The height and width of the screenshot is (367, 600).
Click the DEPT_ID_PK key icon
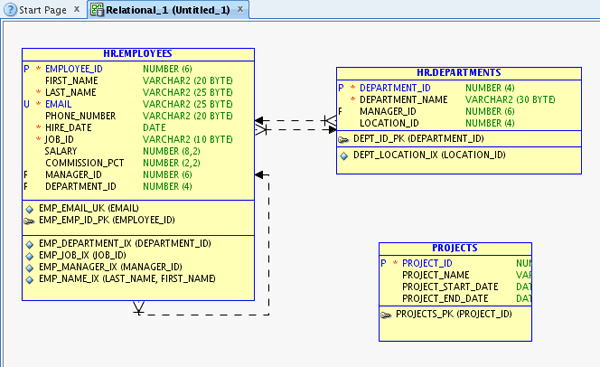tap(344, 140)
